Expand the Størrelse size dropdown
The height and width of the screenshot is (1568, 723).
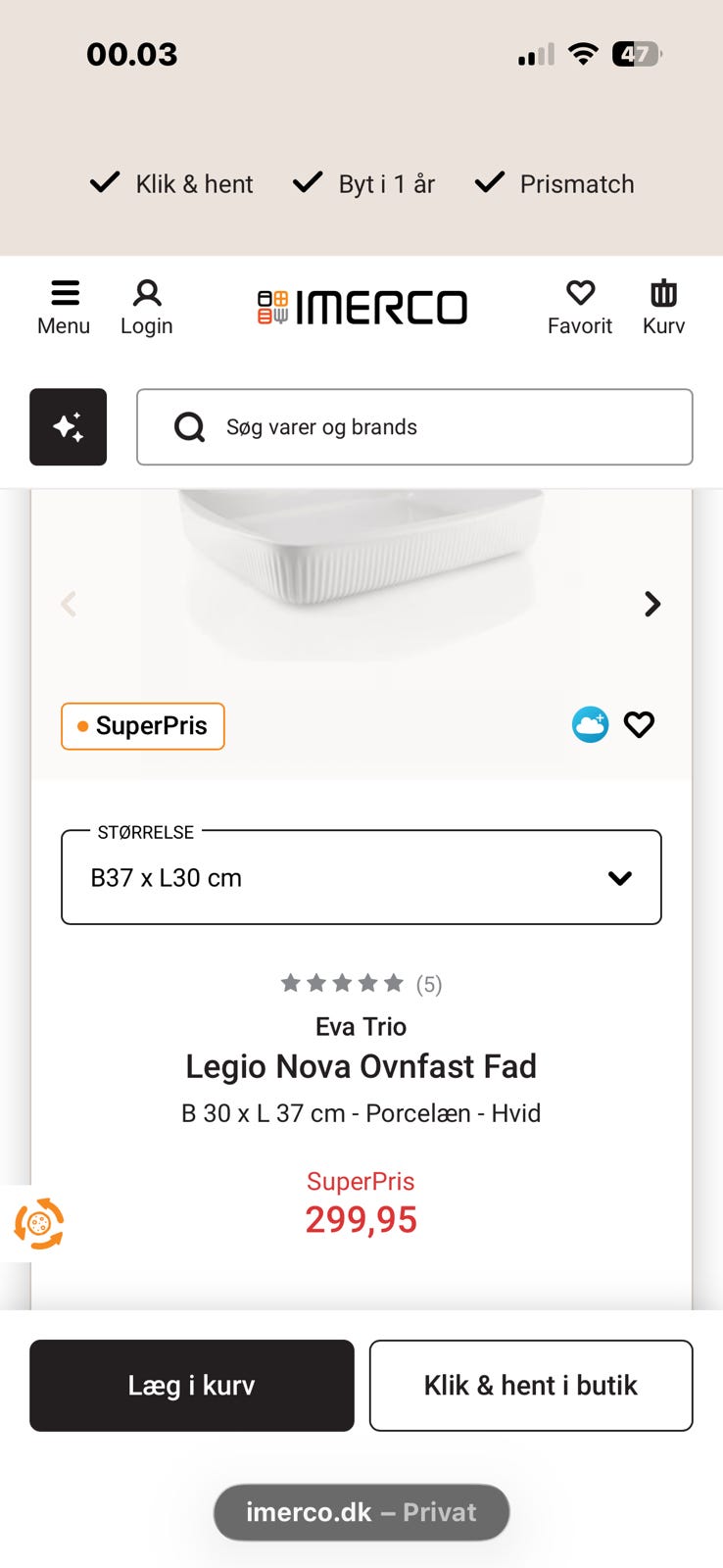361,877
